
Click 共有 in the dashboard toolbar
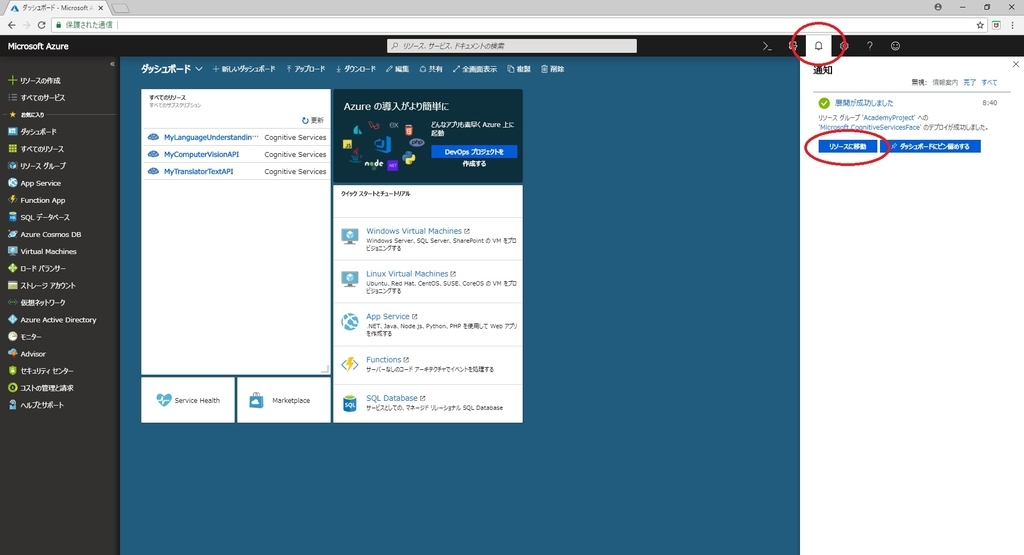(431, 69)
